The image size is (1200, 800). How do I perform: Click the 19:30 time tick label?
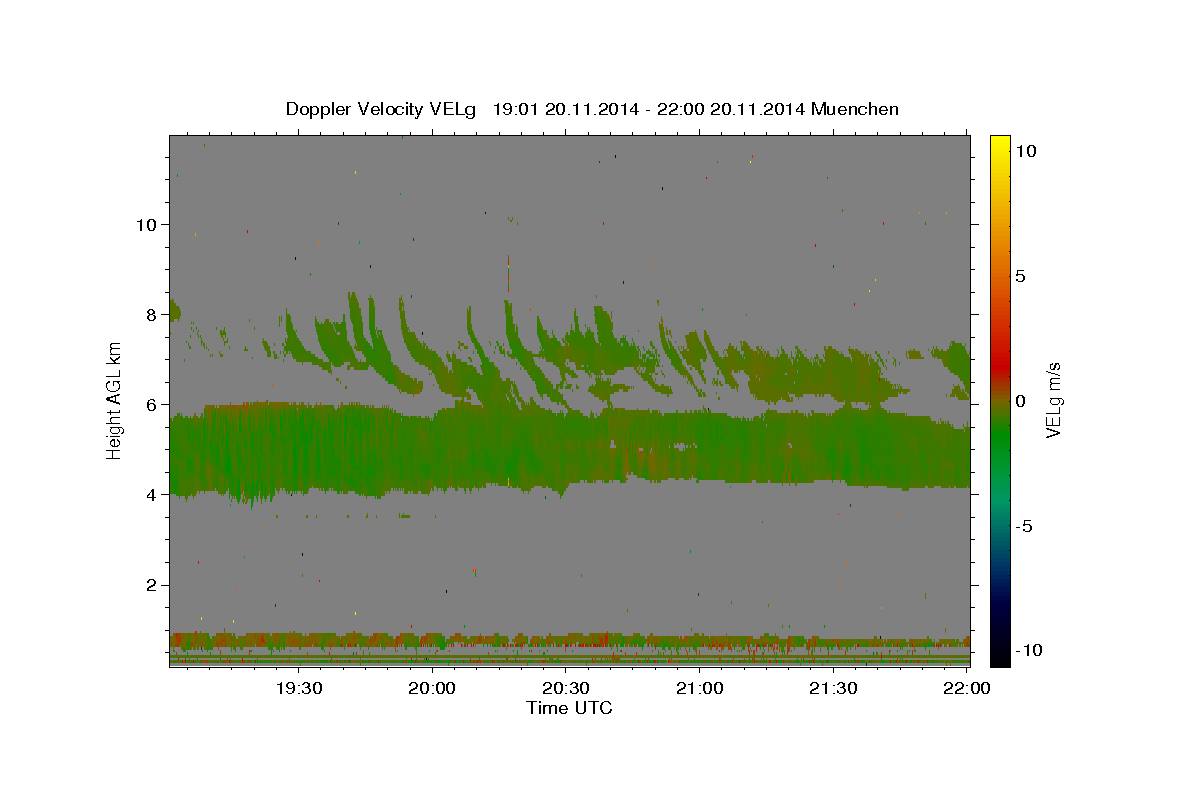[x=298, y=688]
